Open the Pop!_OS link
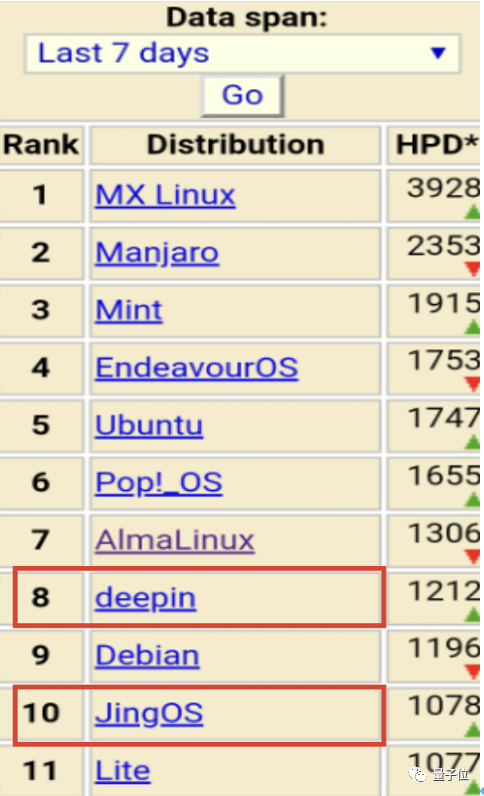This screenshot has width=484, height=796. pos(158,483)
